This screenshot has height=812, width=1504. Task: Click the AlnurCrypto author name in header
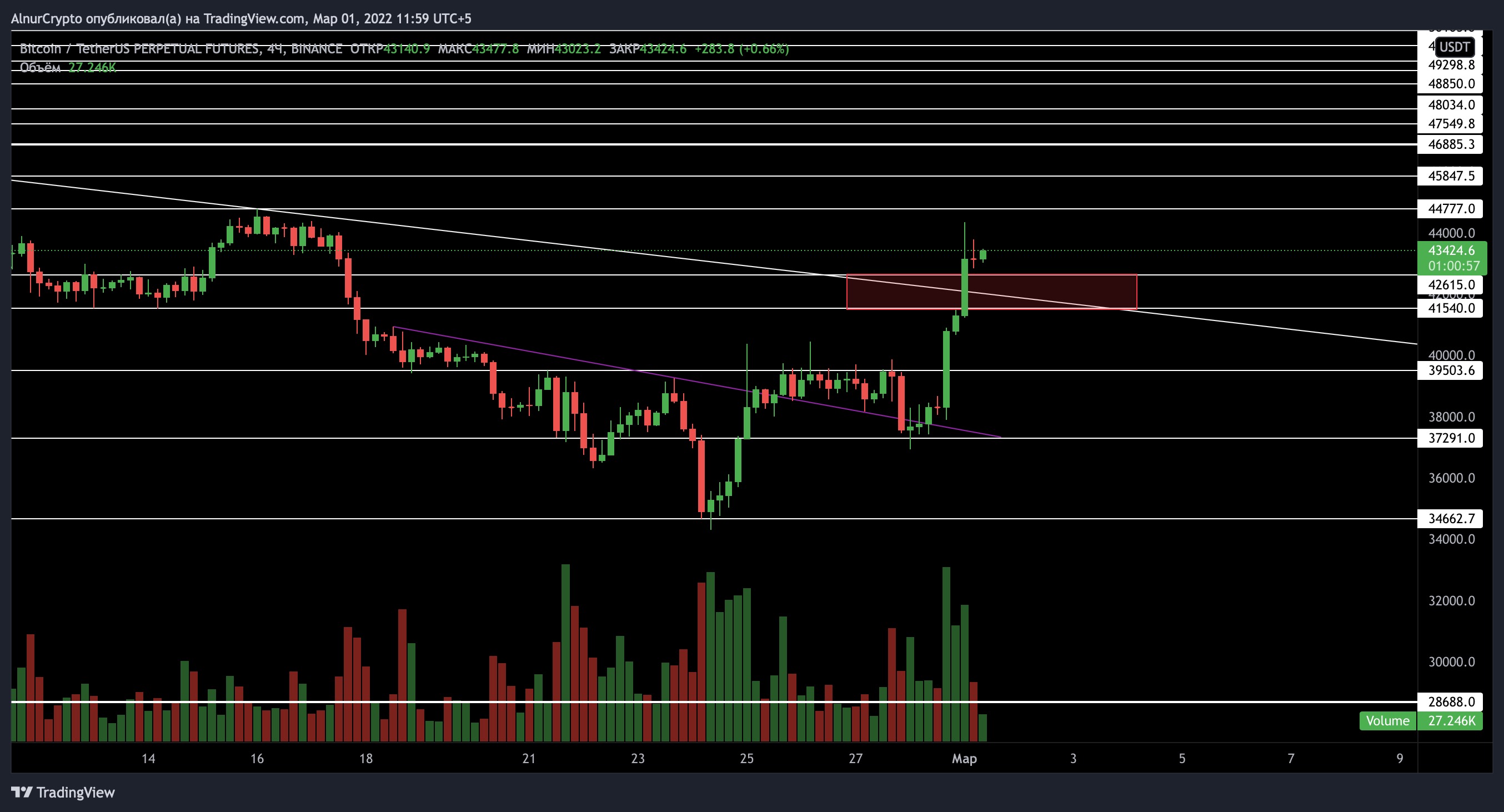coord(47,19)
